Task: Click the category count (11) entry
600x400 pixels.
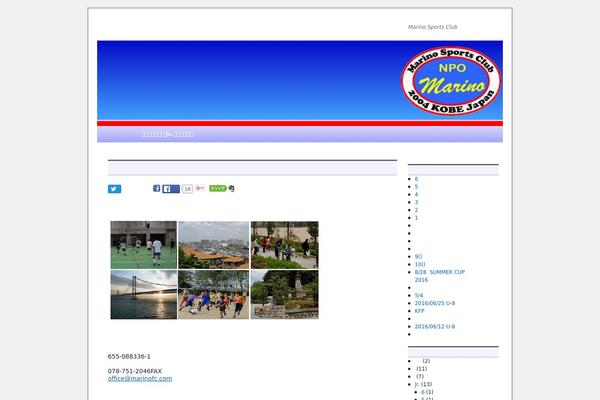Action: [421, 369]
